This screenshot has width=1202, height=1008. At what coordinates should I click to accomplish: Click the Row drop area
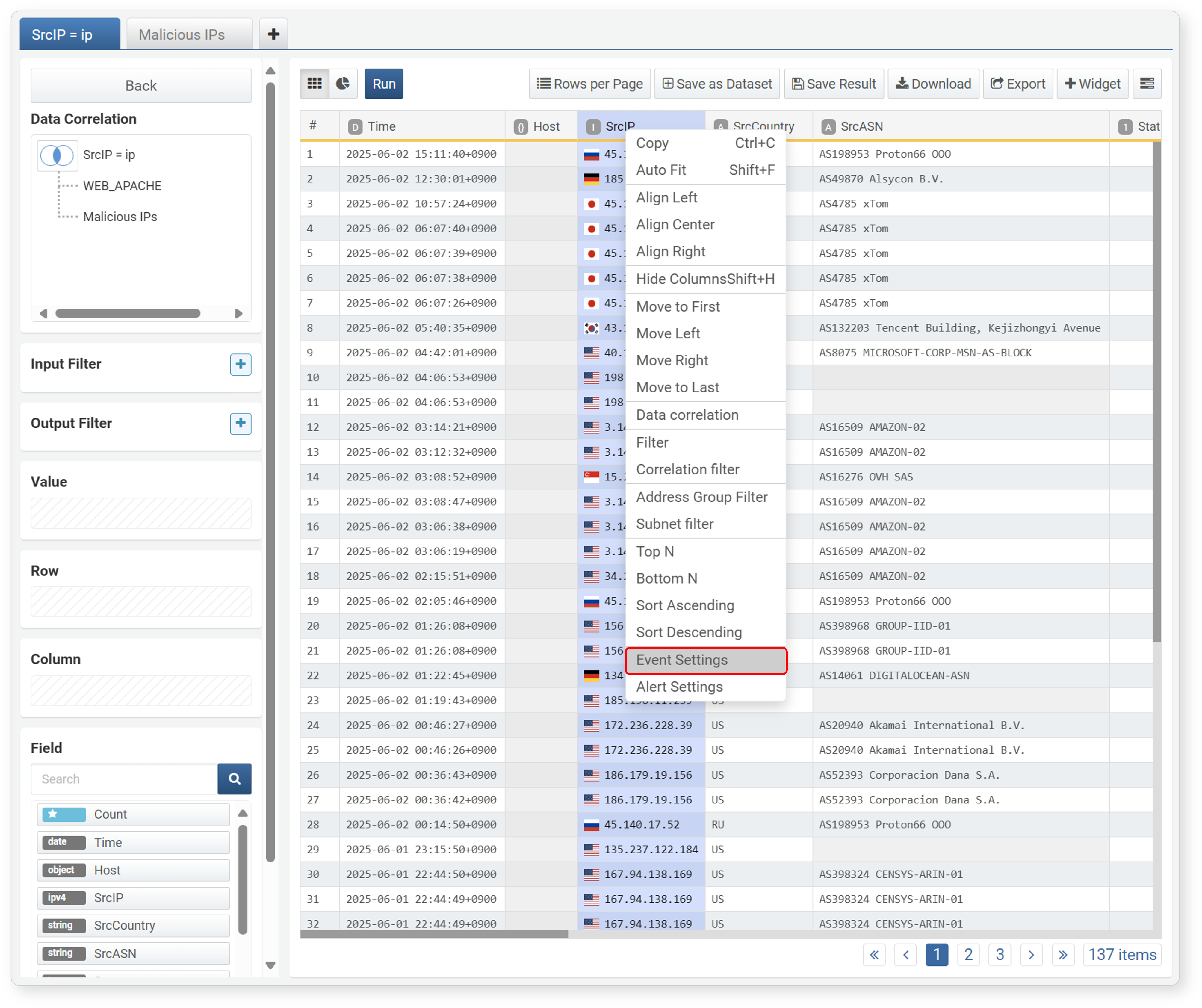point(141,602)
